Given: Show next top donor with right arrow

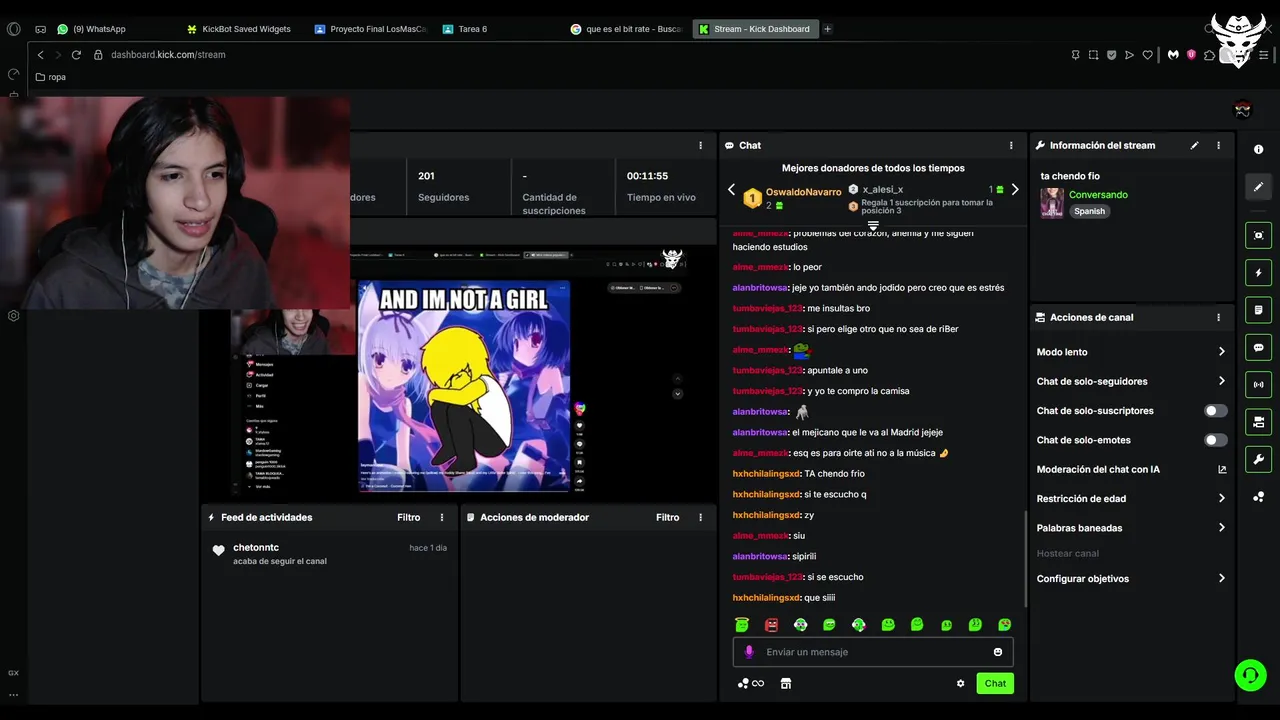Looking at the screenshot, I should point(1015,190).
